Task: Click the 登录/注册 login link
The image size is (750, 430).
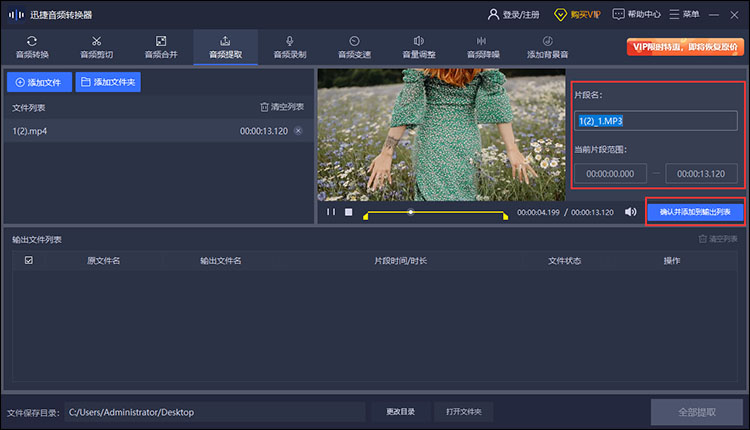Action: pos(514,15)
